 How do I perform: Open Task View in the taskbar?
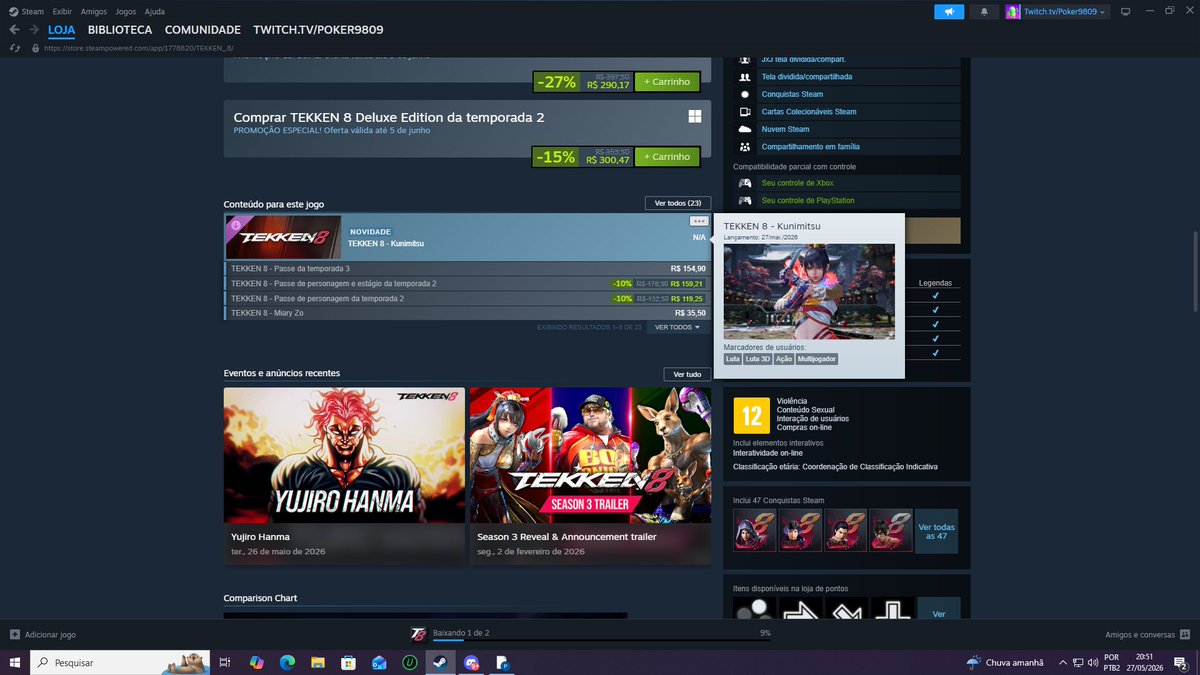(225, 662)
